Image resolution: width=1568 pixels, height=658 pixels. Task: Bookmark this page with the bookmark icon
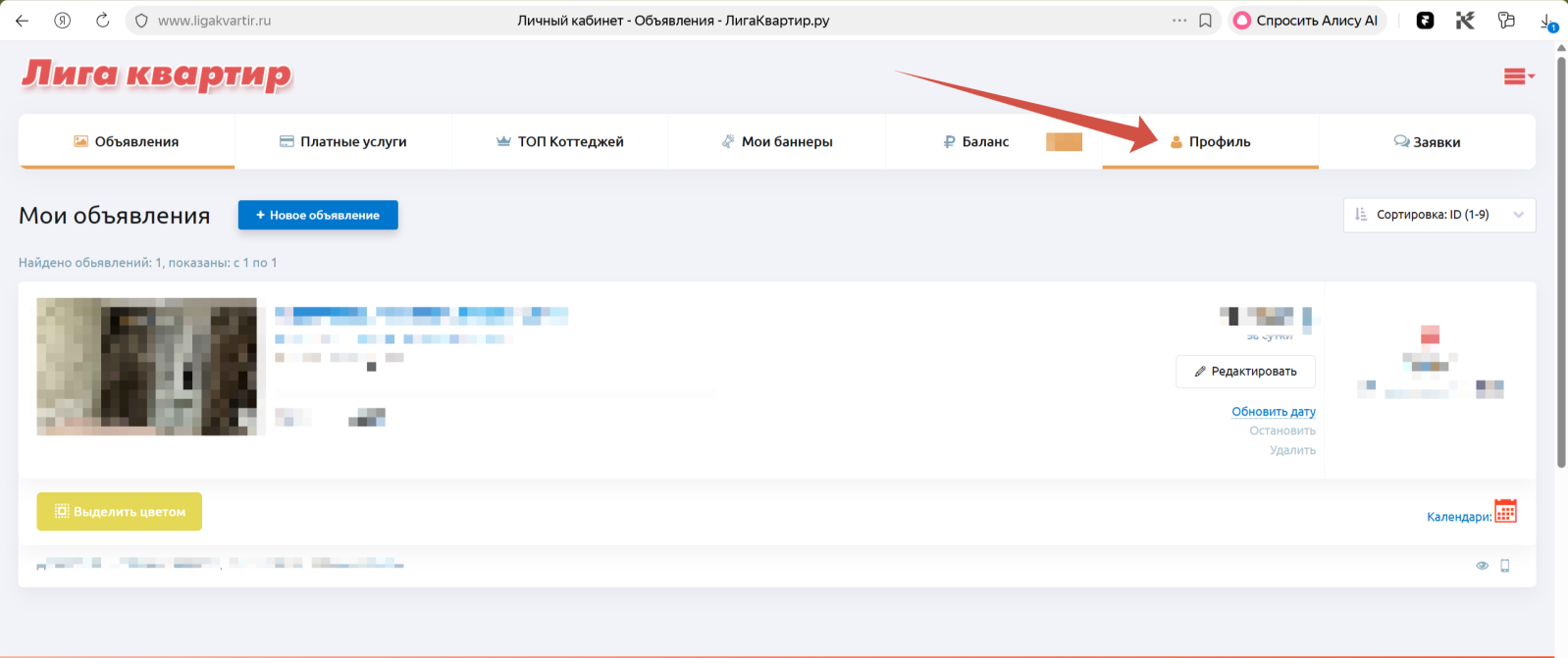click(x=1205, y=21)
